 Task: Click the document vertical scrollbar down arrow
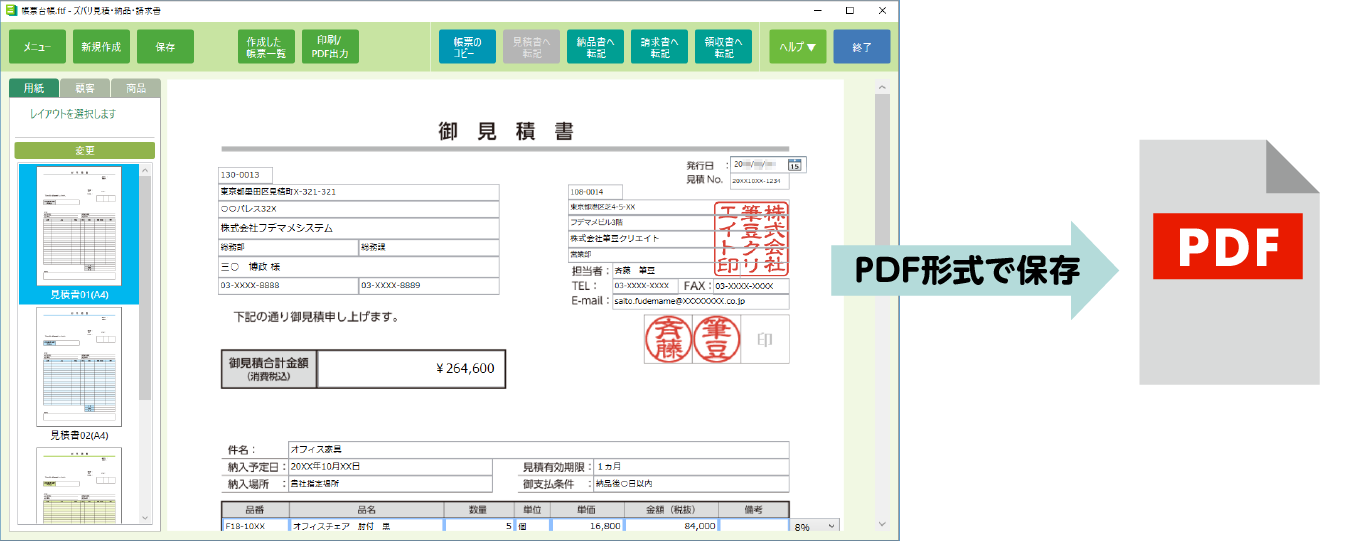tap(881, 523)
